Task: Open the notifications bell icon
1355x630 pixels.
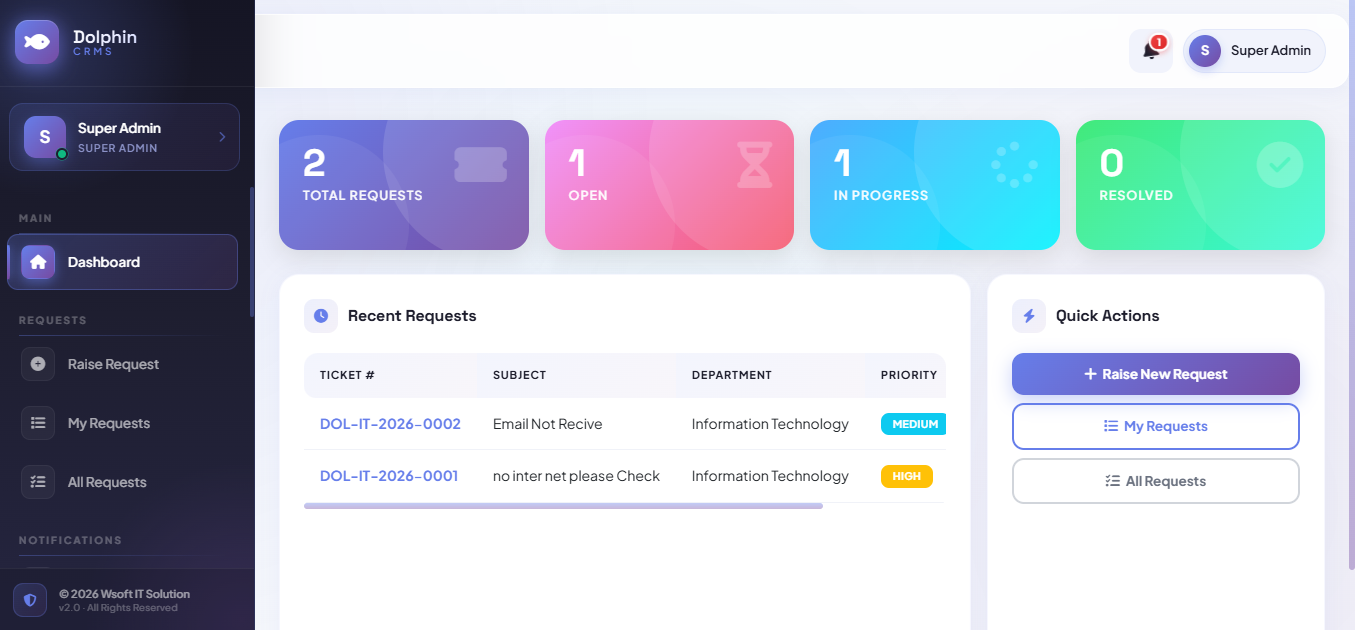Action: click(x=1151, y=51)
